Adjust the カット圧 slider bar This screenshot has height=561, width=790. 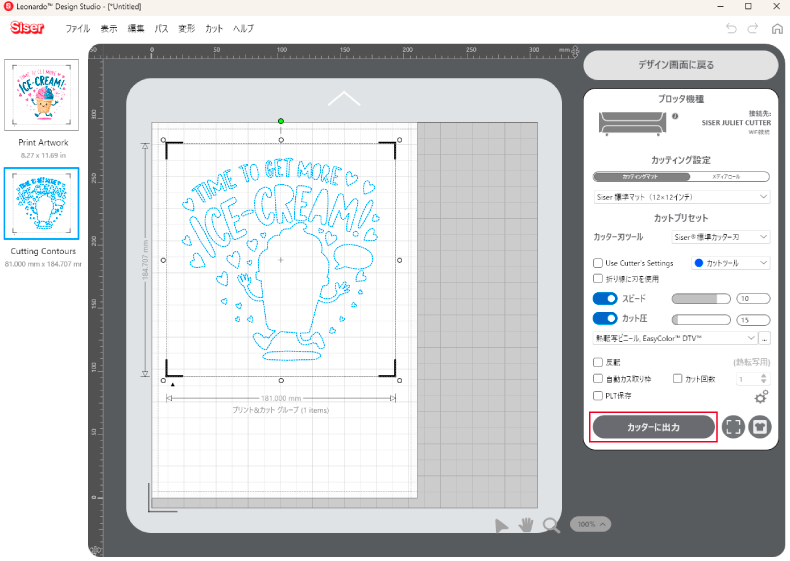[701, 320]
